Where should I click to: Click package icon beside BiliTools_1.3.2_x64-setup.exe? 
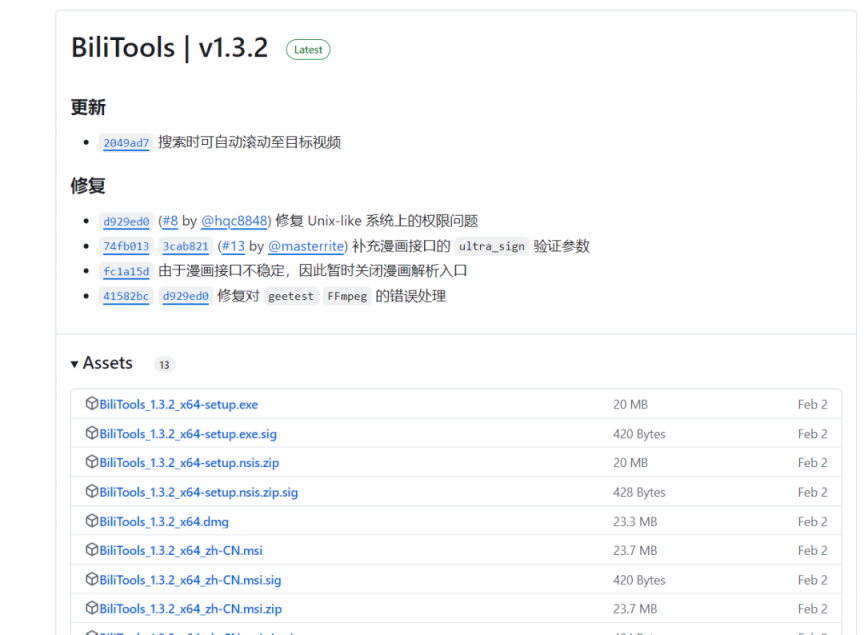pyautogui.click(x=92, y=404)
